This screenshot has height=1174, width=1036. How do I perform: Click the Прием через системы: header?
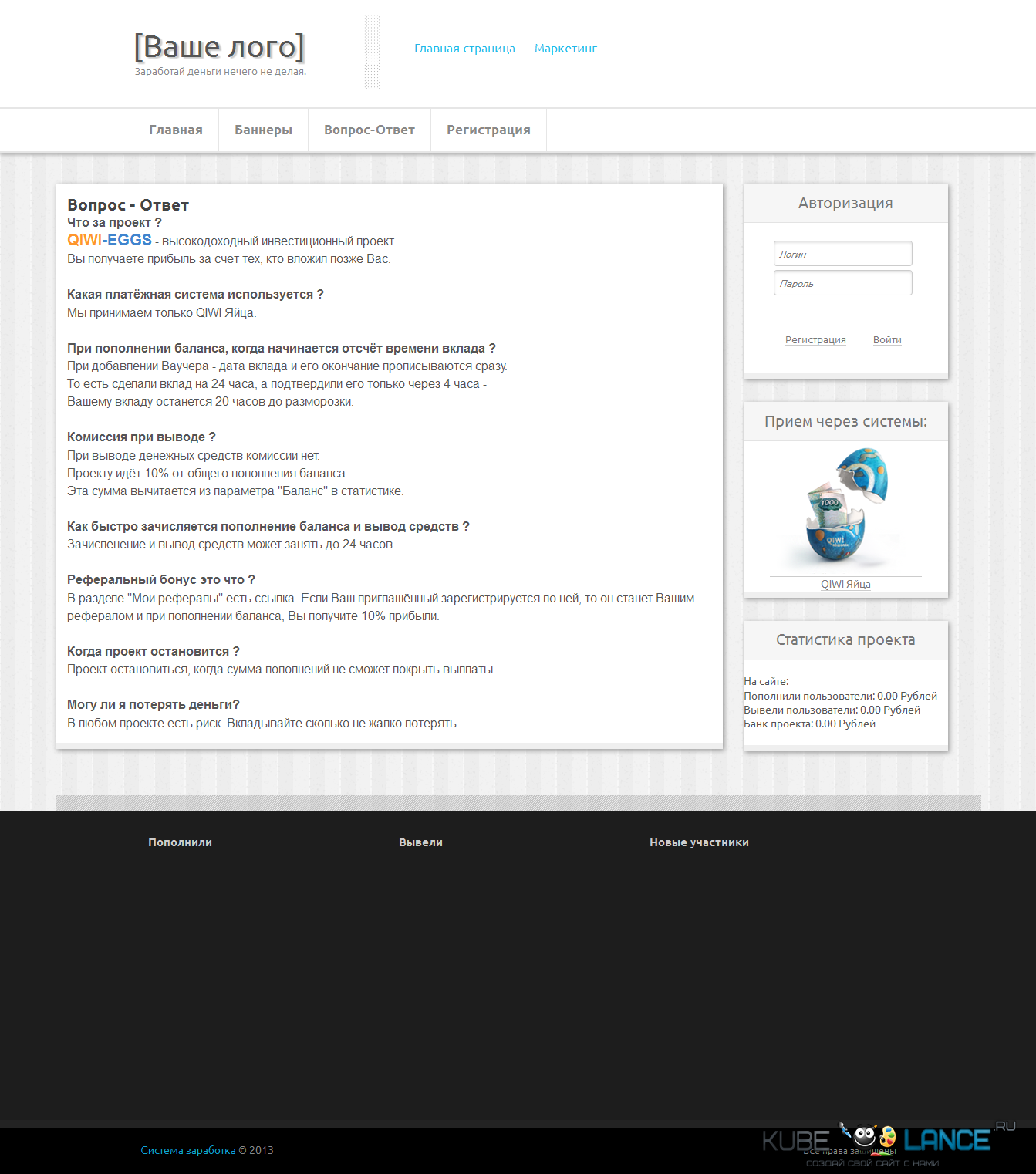845,422
